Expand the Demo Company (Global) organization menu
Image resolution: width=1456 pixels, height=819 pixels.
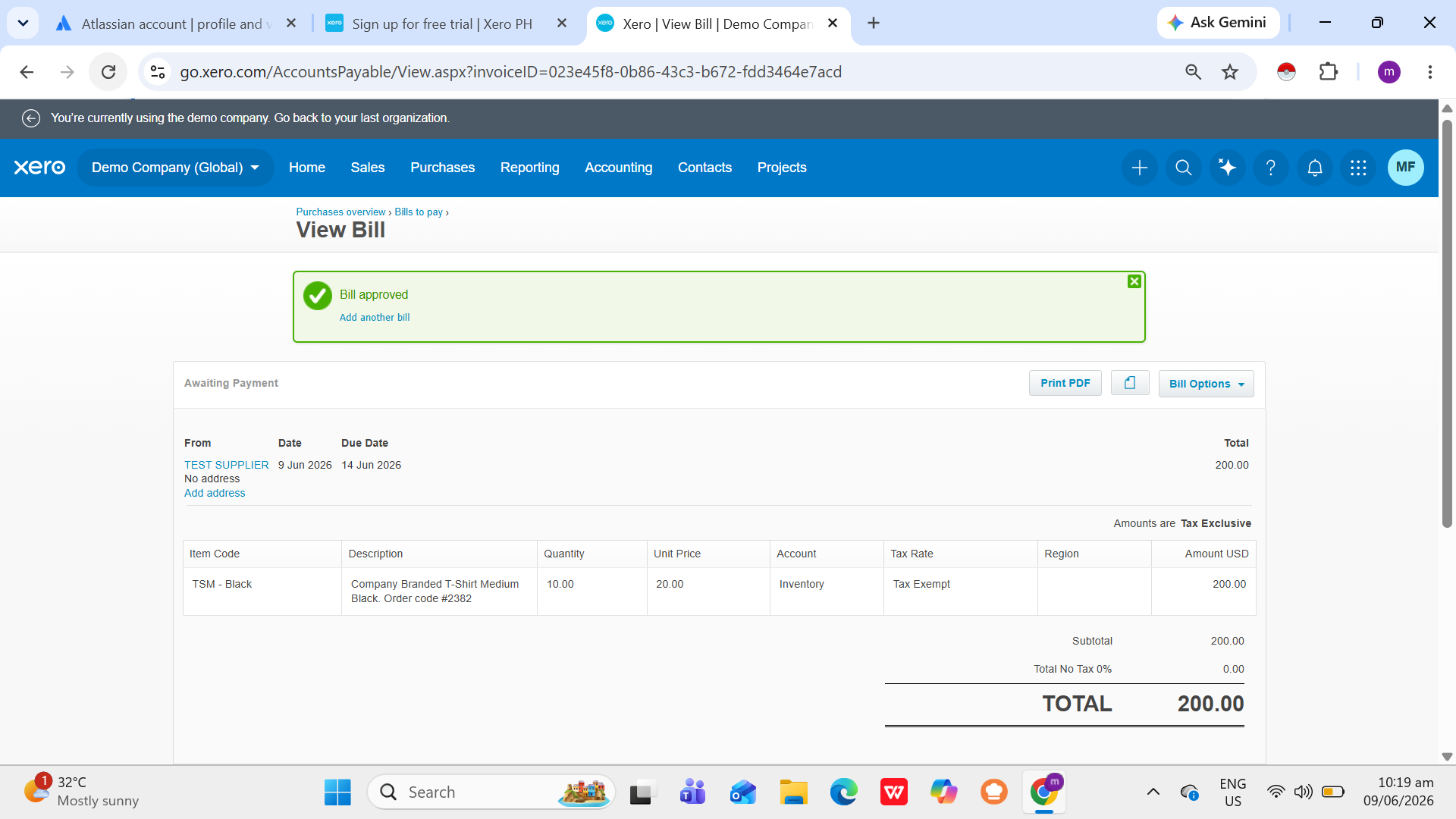(x=175, y=168)
